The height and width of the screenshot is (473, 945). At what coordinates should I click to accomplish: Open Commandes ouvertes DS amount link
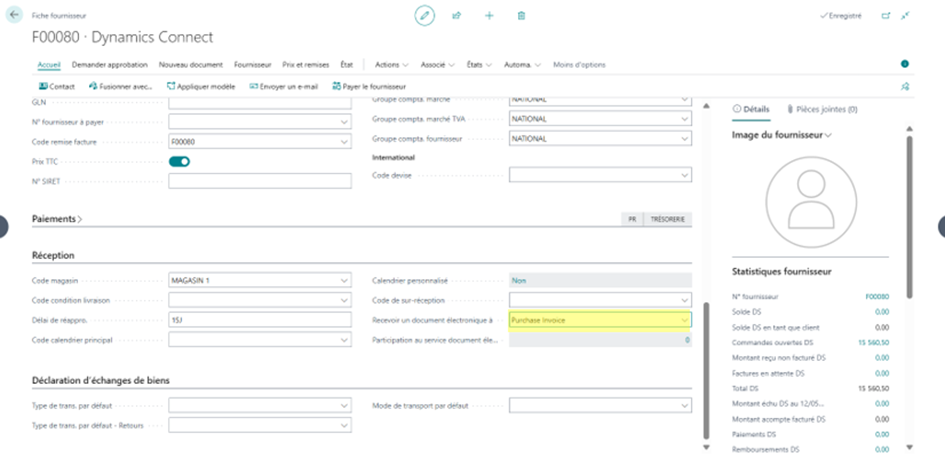(x=873, y=342)
